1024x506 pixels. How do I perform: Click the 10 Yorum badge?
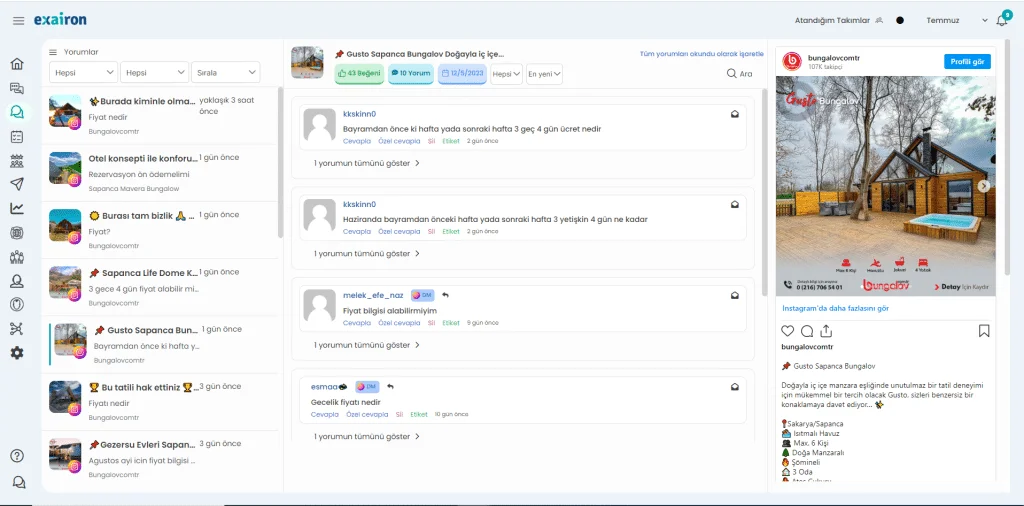click(411, 74)
